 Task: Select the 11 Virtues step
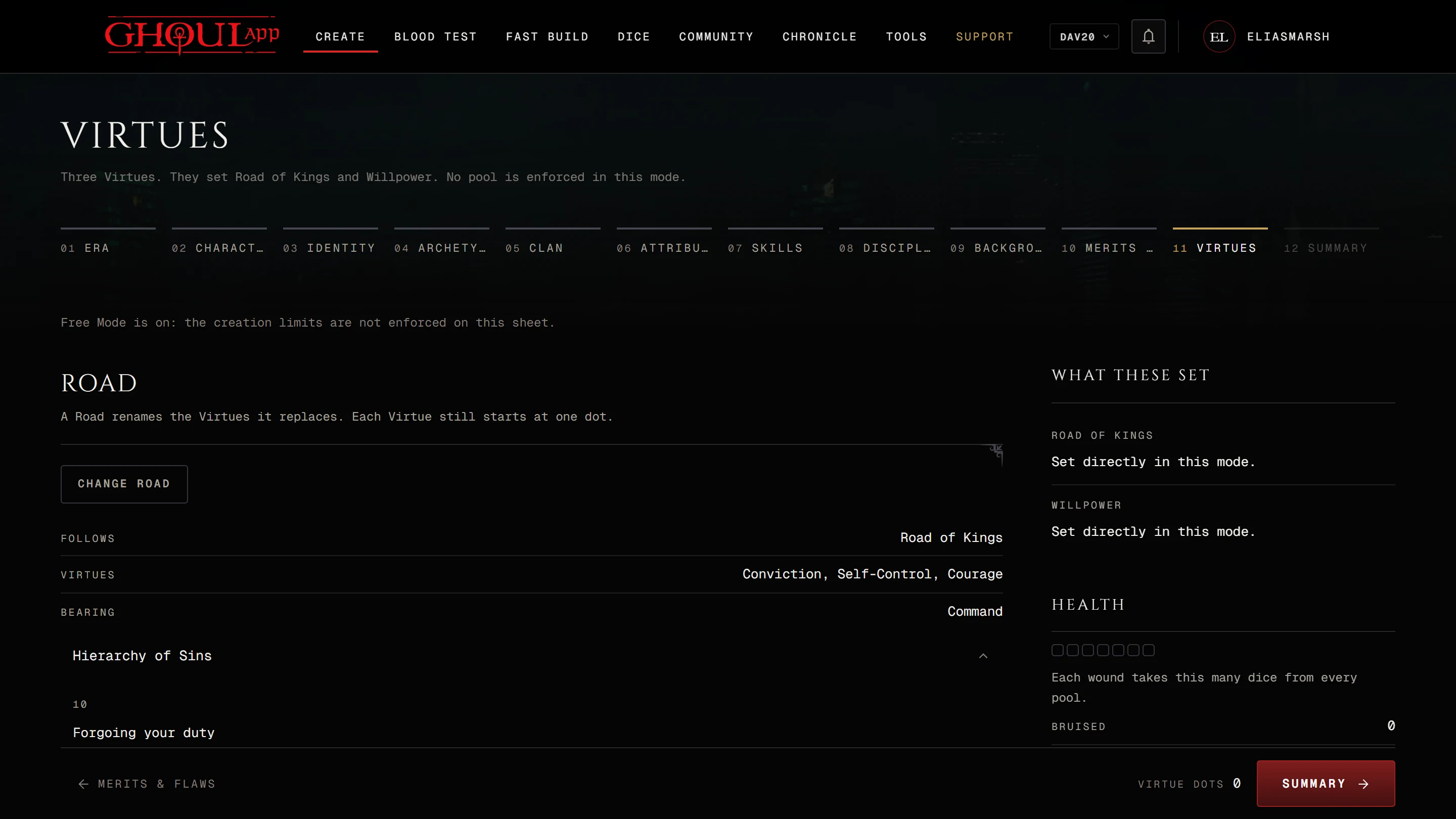[1220, 242]
